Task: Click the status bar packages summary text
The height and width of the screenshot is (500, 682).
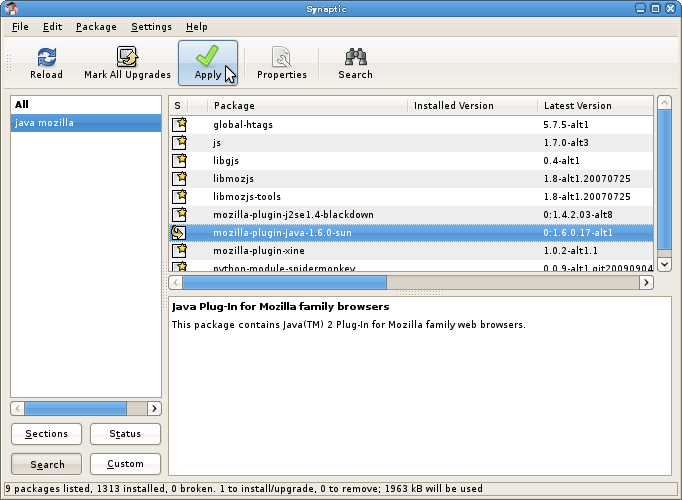Action: click(x=244, y=489)
